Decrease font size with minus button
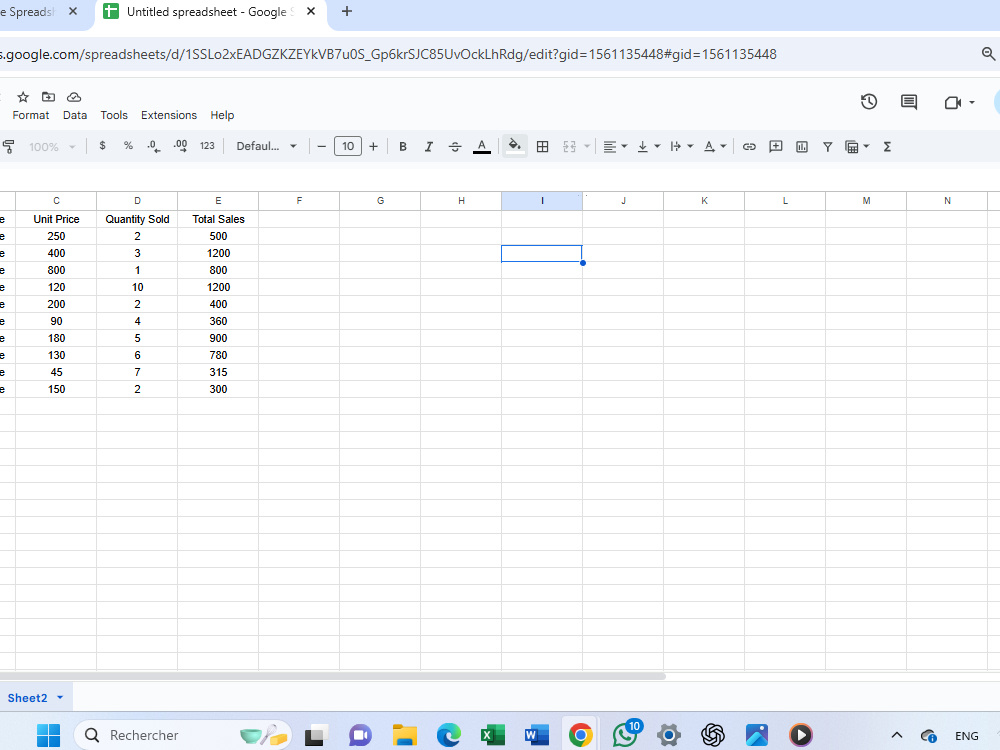 click(x=321, y=147)
